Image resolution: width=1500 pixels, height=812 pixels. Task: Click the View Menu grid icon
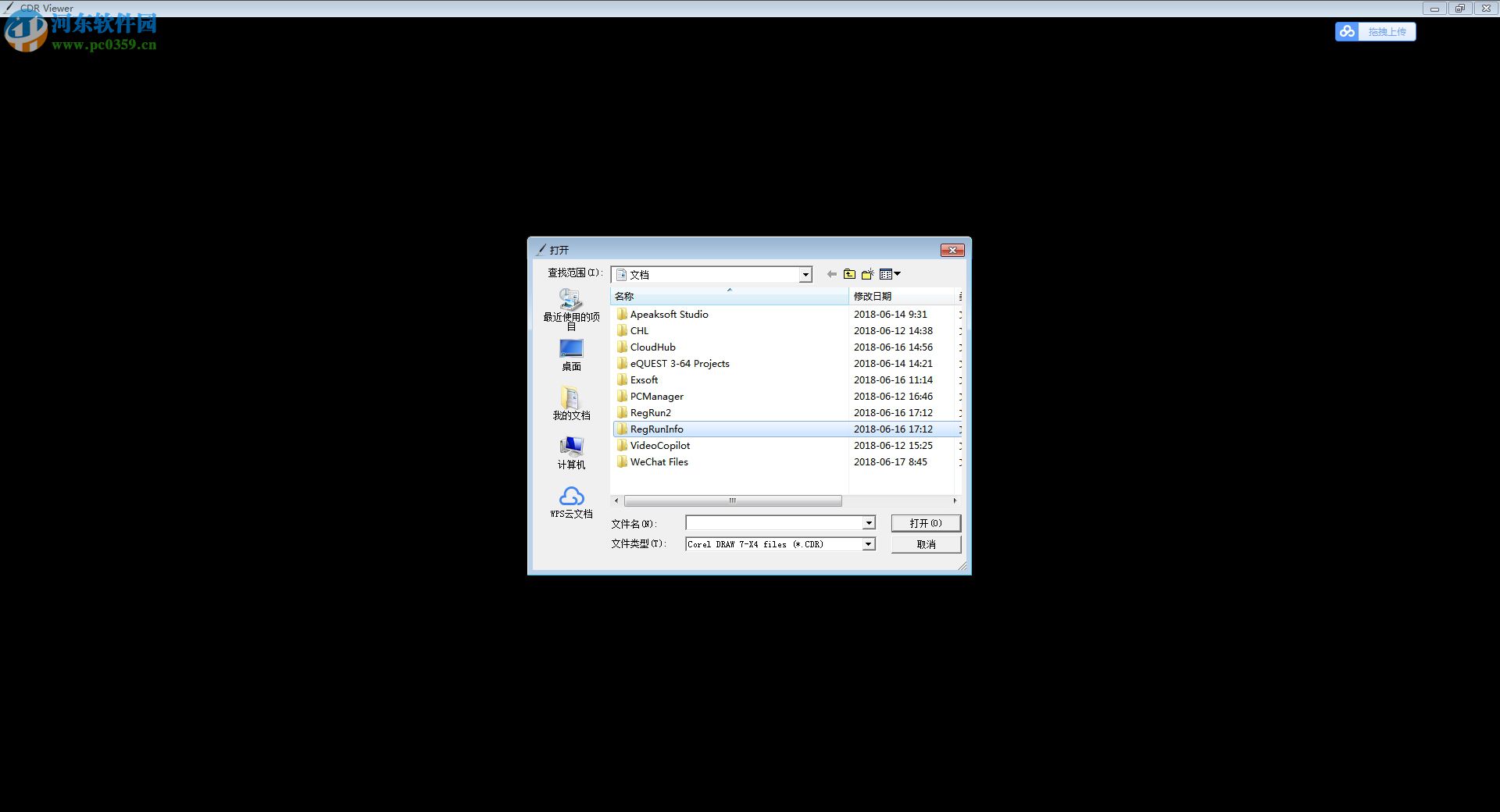coord(887,274)
